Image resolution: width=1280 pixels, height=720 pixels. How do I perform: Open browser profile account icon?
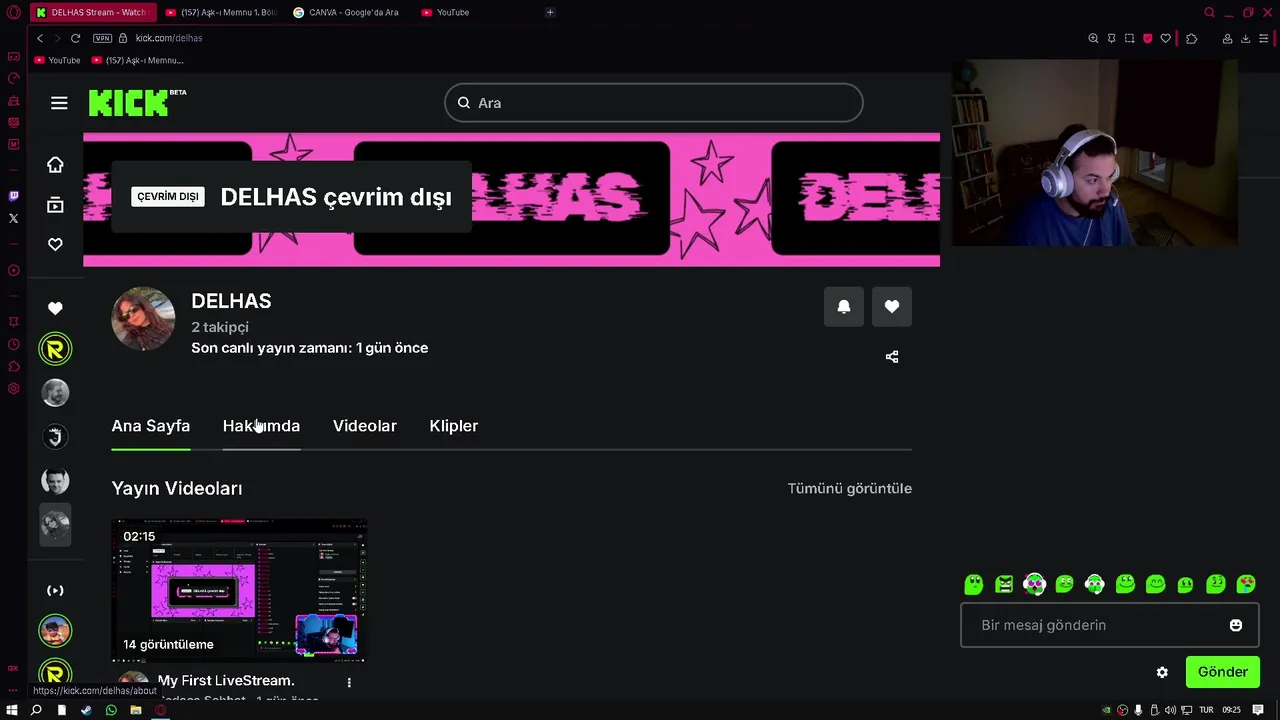coord(1227,38)
